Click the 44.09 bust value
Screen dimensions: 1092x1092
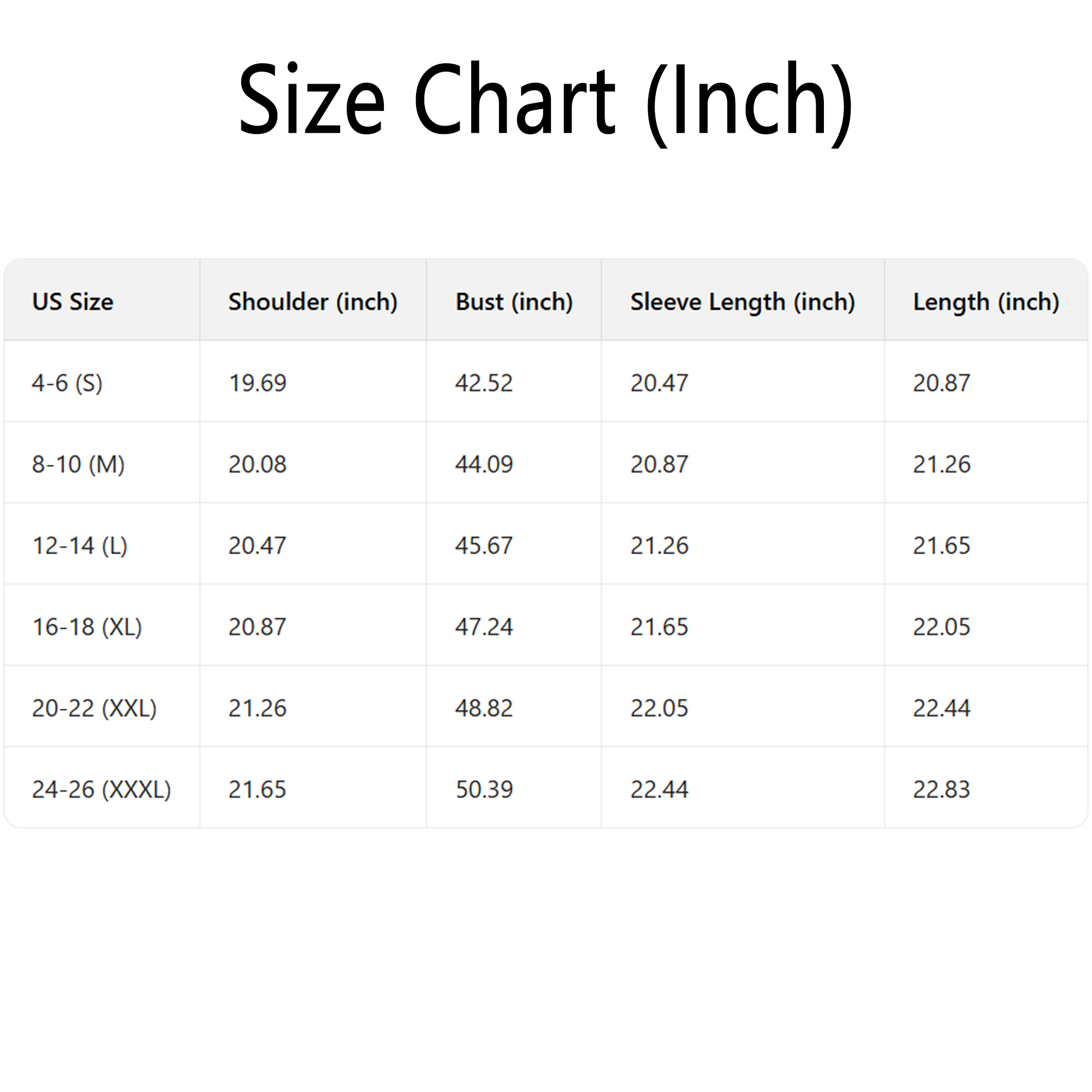[484, 465]
